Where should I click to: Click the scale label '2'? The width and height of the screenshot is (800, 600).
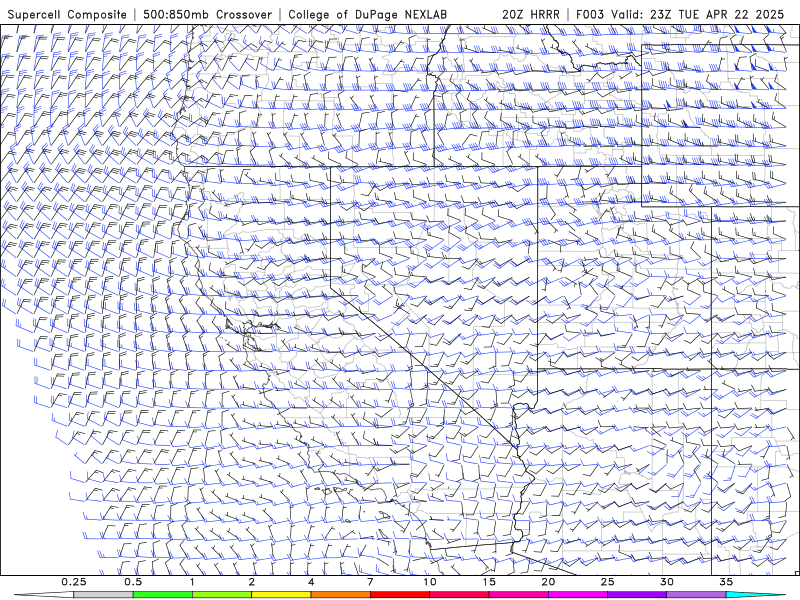coord(252,582)
